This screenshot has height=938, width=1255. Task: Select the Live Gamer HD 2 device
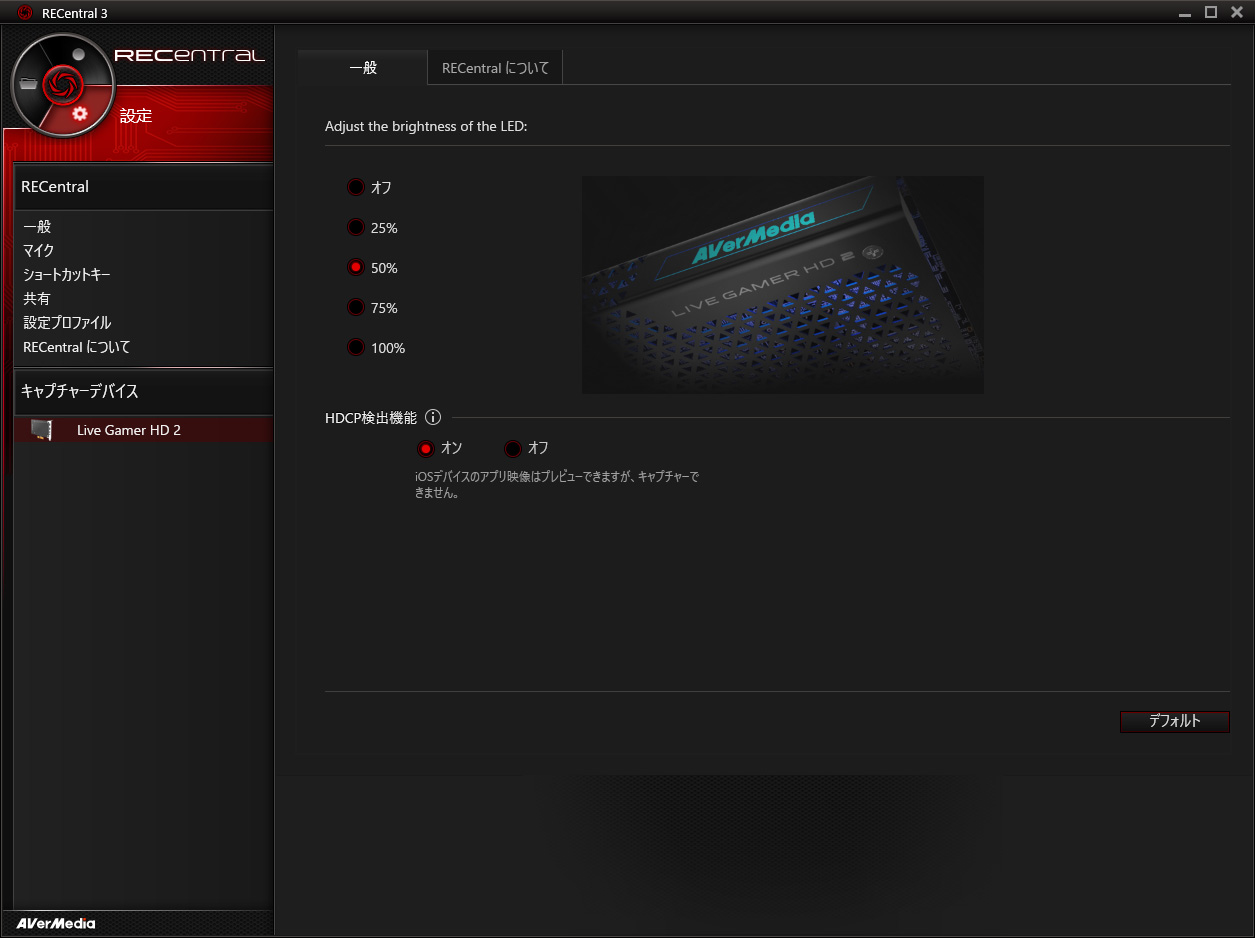[143, 430]
